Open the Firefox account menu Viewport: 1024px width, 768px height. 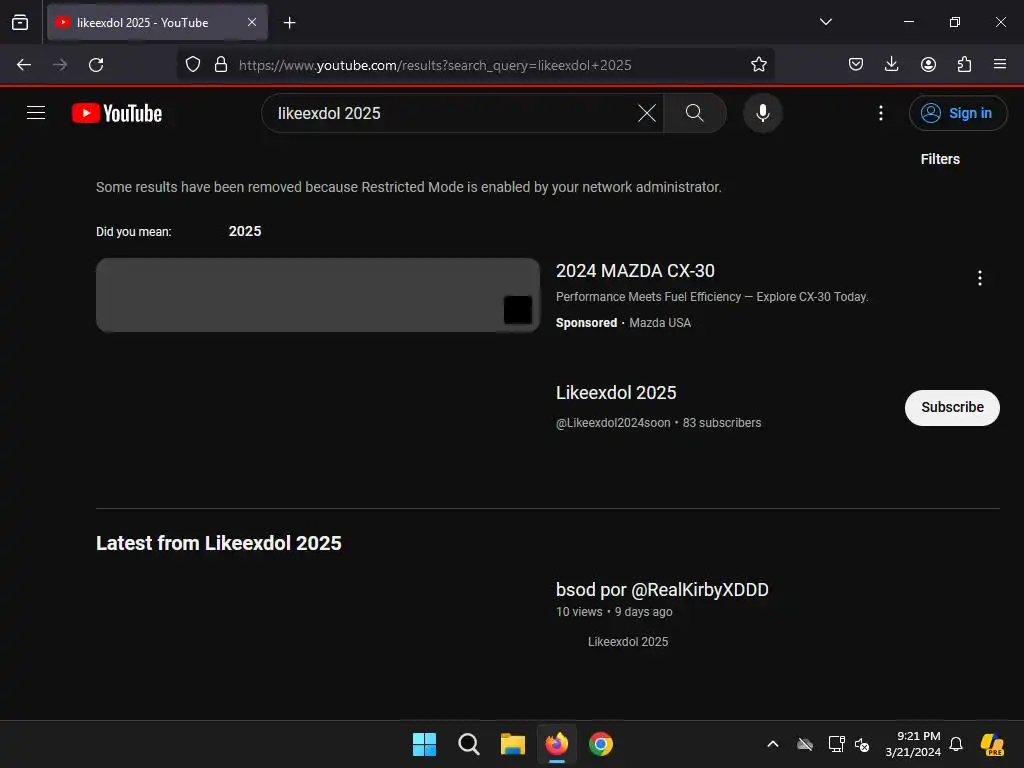(928, 64)
